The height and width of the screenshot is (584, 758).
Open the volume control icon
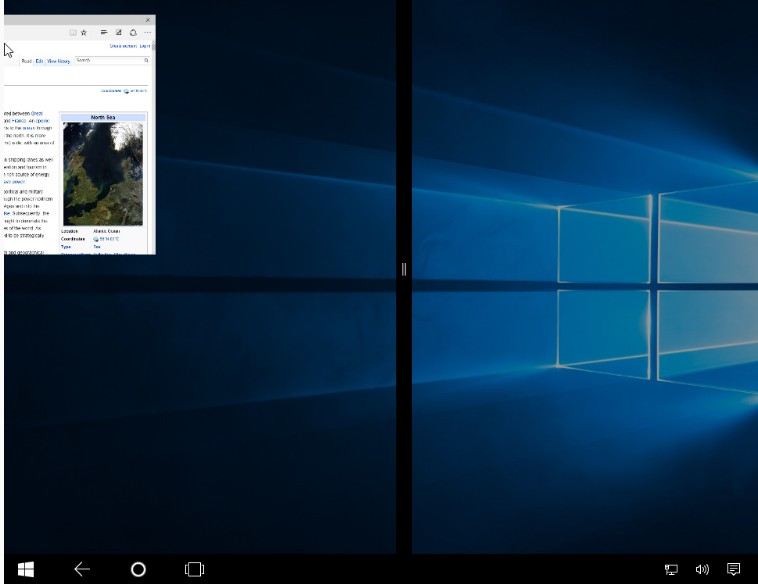click(702, 569)
